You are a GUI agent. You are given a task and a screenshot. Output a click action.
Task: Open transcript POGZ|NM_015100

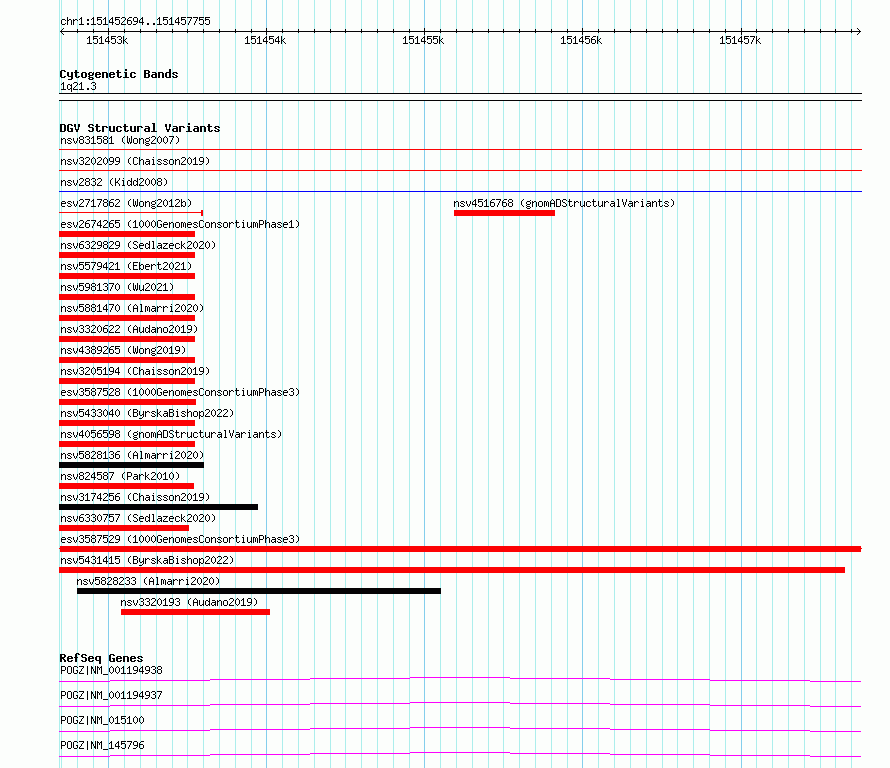102,720
